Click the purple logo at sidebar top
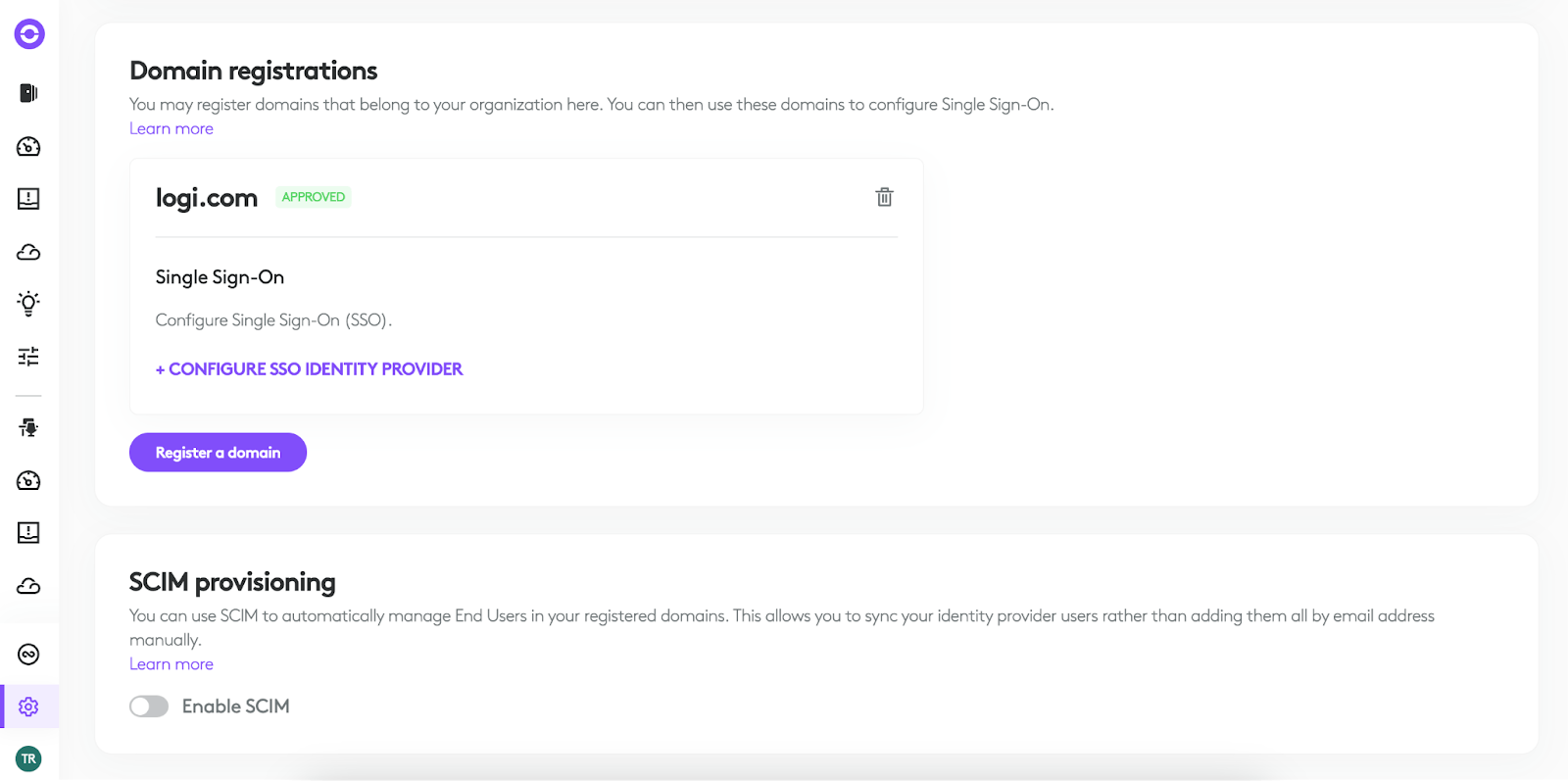Image resolution: width=1568 pixels, height=781 pixels. point(29,34)
